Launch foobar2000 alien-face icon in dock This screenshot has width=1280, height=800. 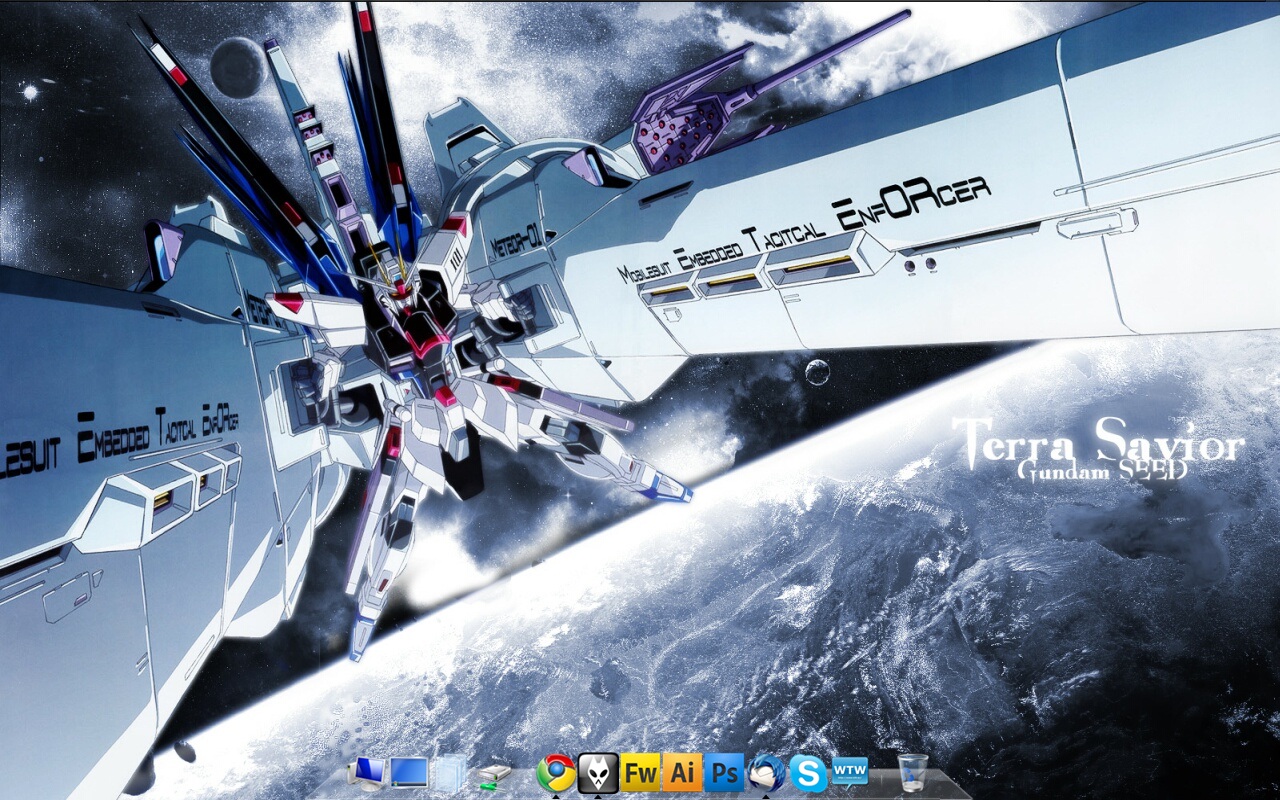coord(598,773)
